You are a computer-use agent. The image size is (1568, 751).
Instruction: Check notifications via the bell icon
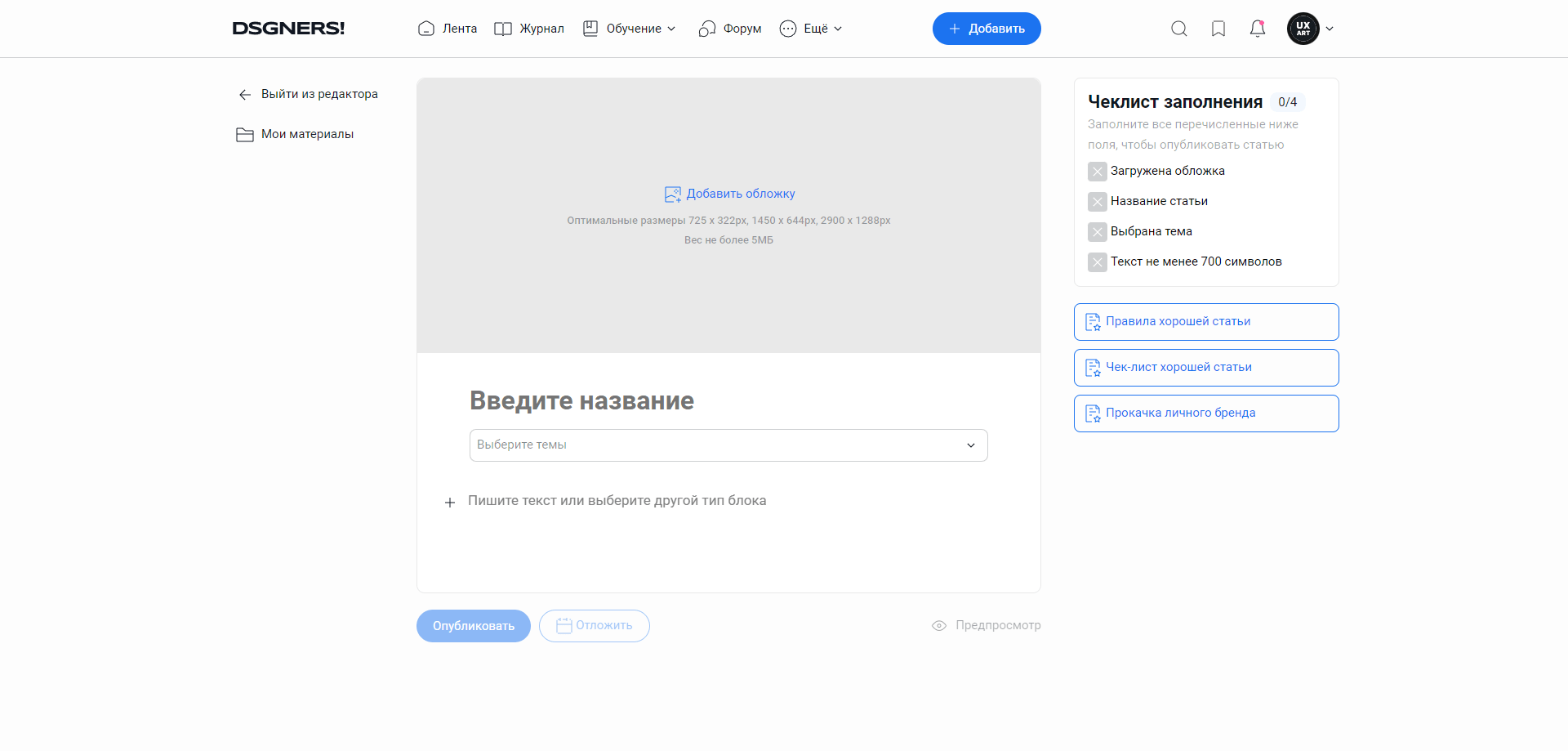coord(1257,28)
